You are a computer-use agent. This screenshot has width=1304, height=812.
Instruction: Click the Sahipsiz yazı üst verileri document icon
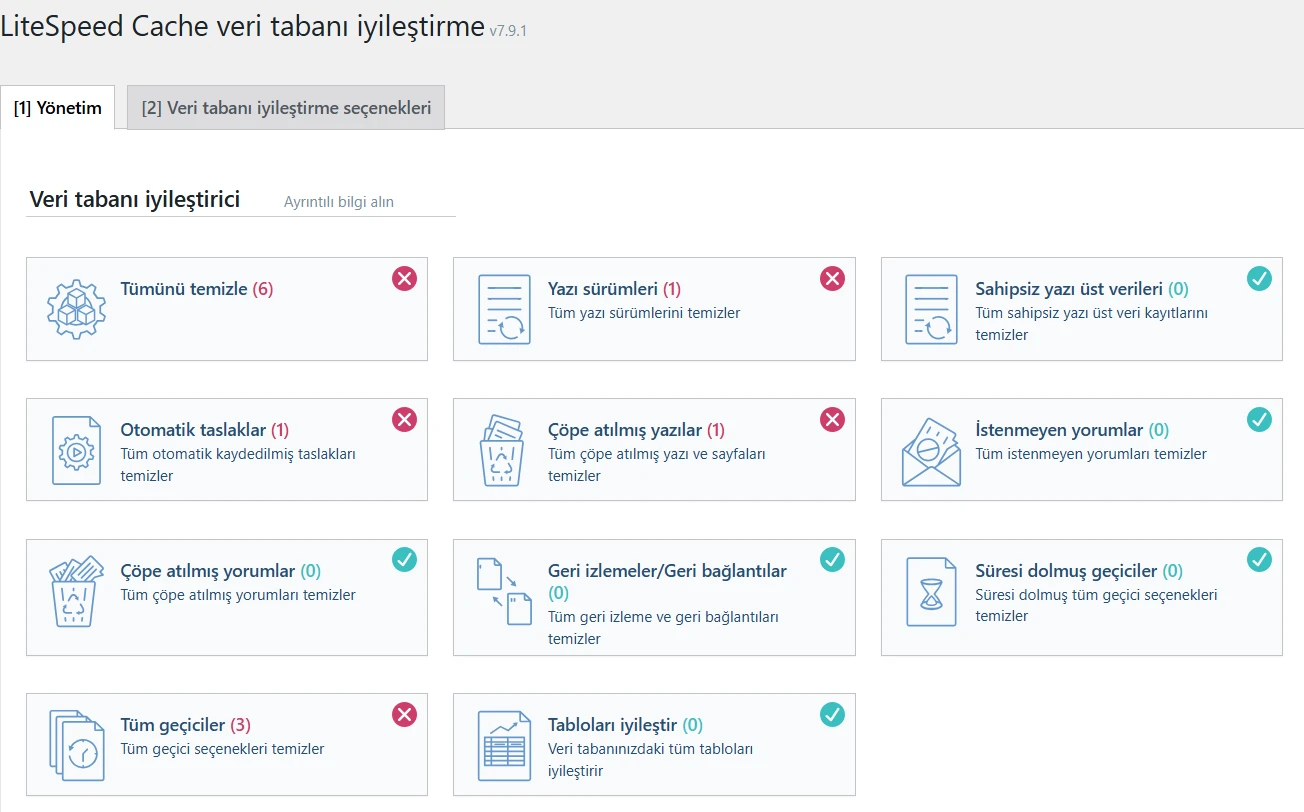click(932, 310)
